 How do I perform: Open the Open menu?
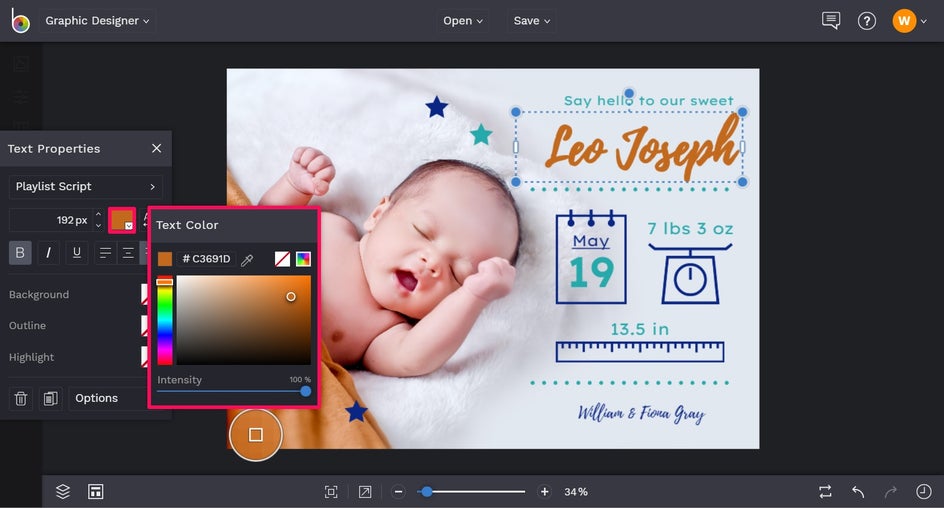tap(462, 20)
